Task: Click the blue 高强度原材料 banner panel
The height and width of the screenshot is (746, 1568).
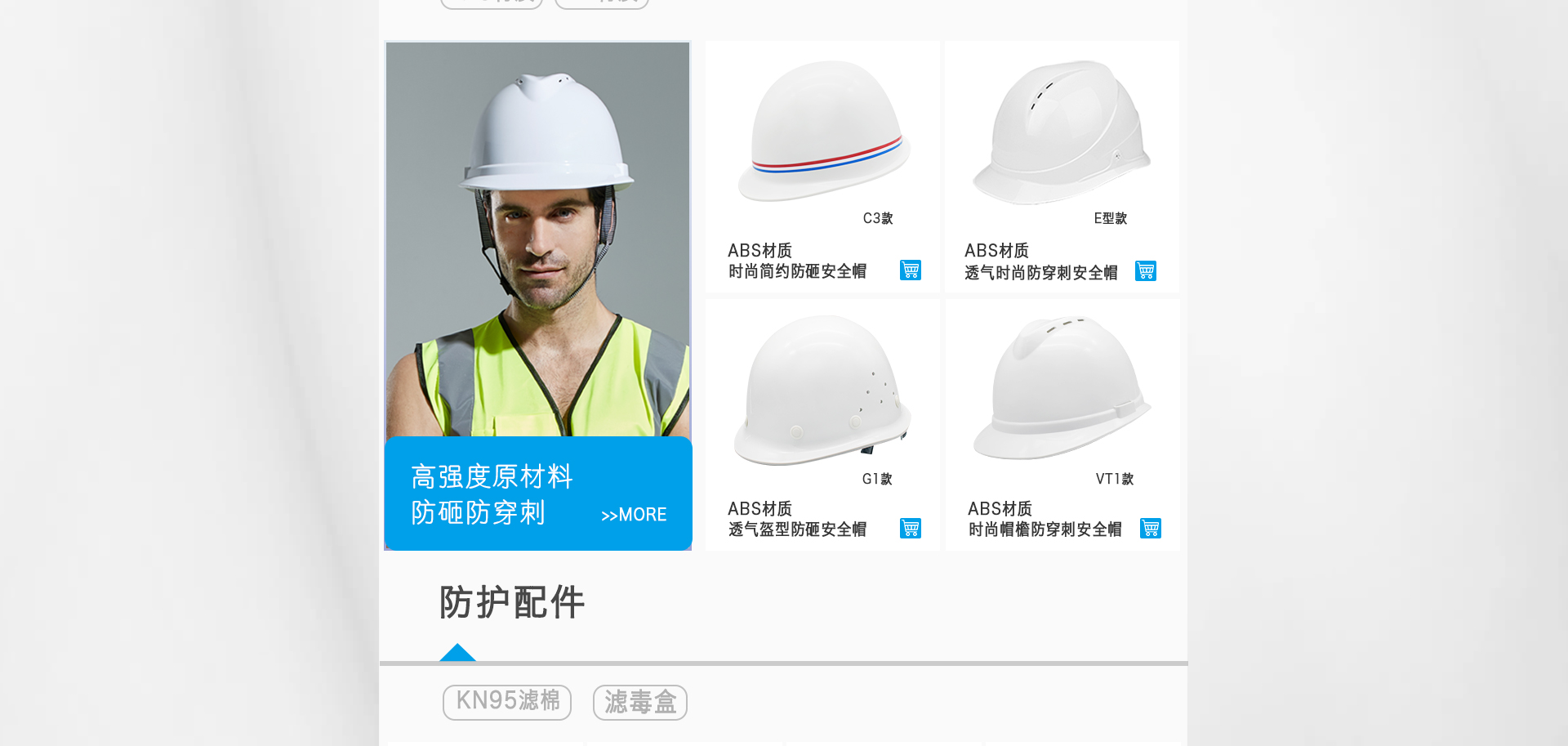Action: [538, 494]
